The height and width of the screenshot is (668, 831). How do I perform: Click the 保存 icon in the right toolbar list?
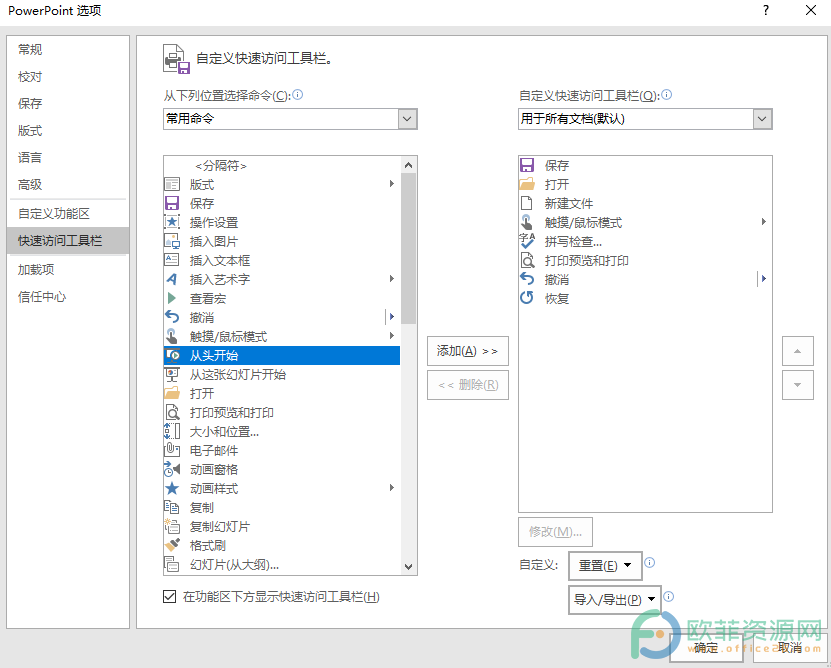tap(527, 165)
